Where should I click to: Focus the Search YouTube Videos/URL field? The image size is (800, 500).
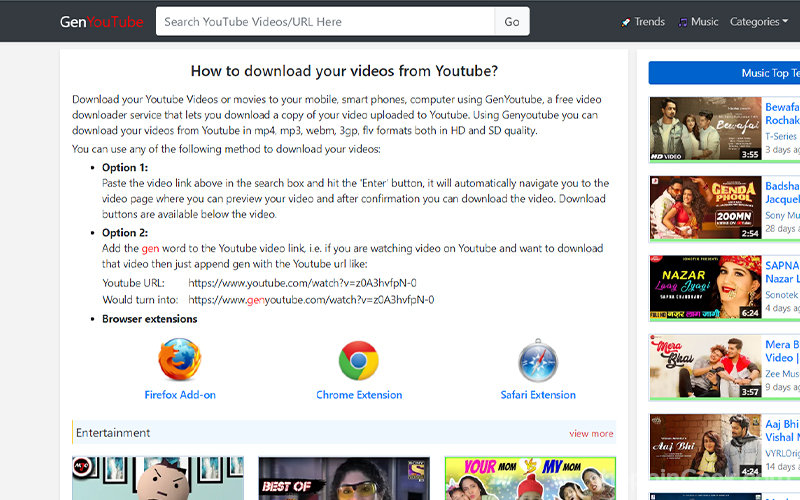point(325,21)
